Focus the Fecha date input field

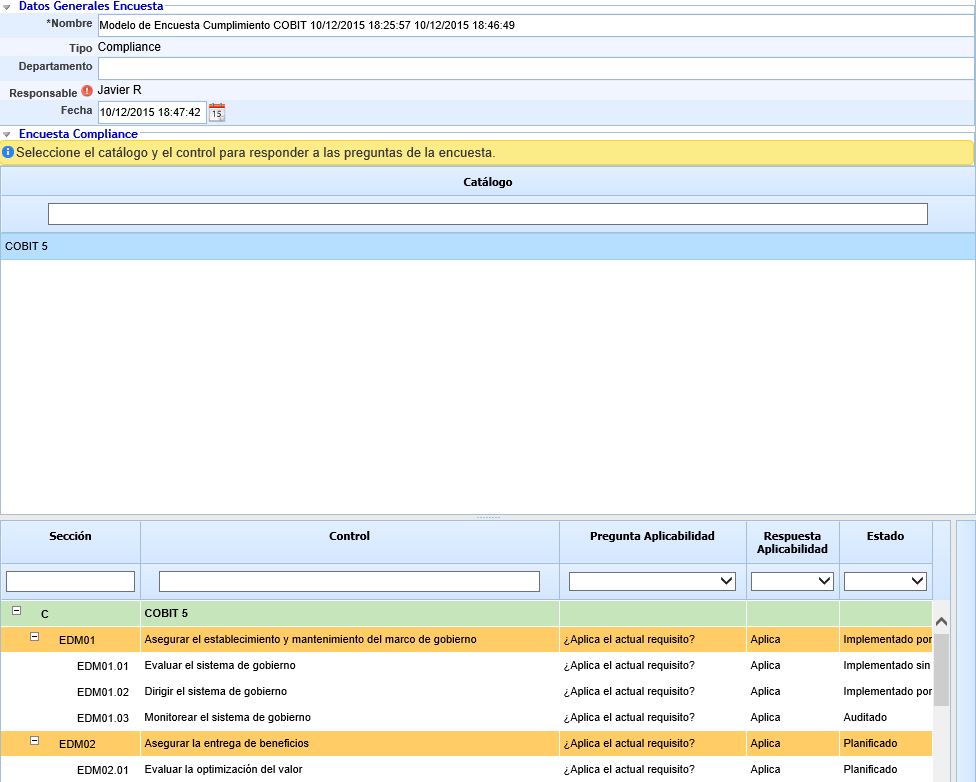151,112
